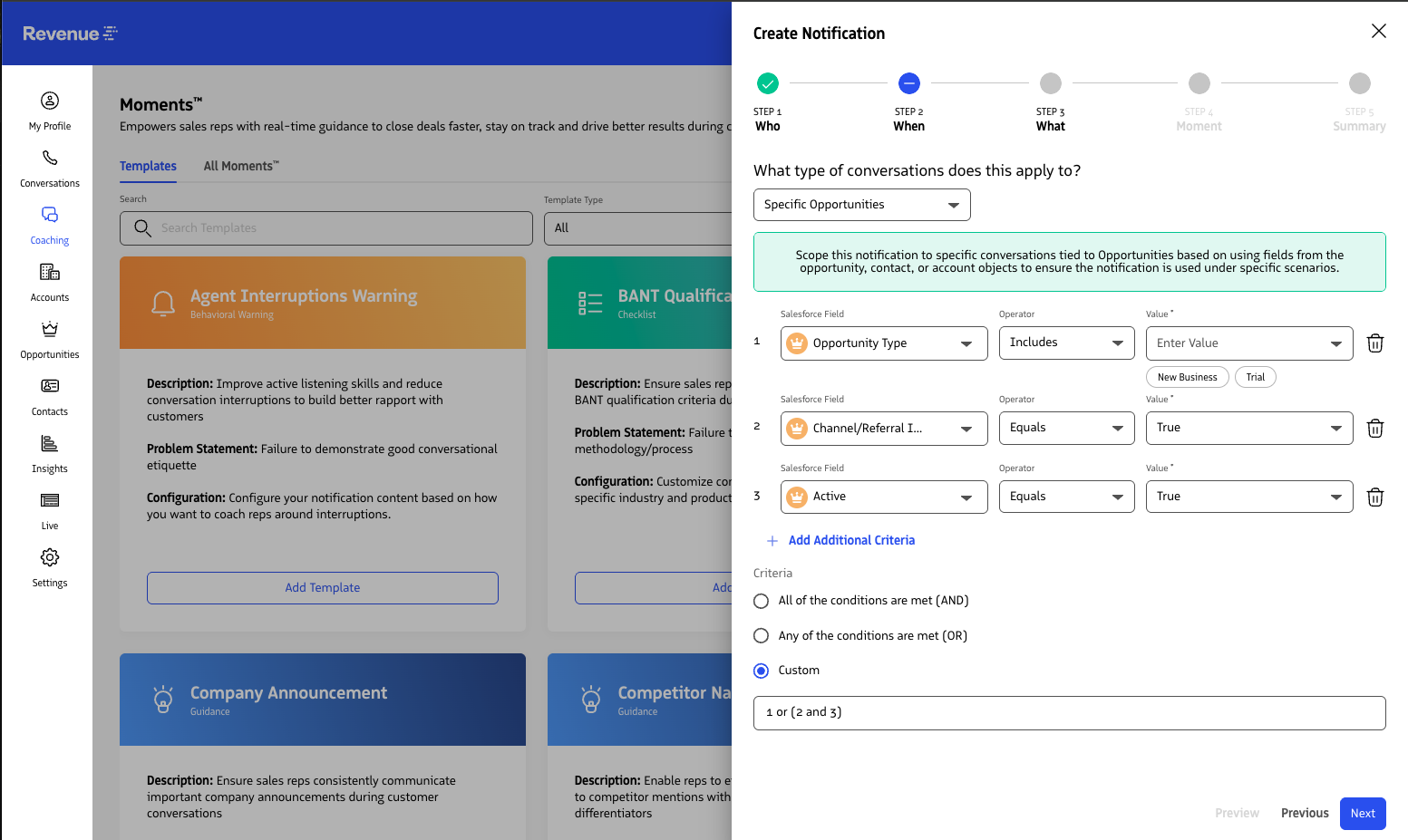Open Insights chart icon
This screenshot has height=840, width=1408.
[x=50, y=444]
